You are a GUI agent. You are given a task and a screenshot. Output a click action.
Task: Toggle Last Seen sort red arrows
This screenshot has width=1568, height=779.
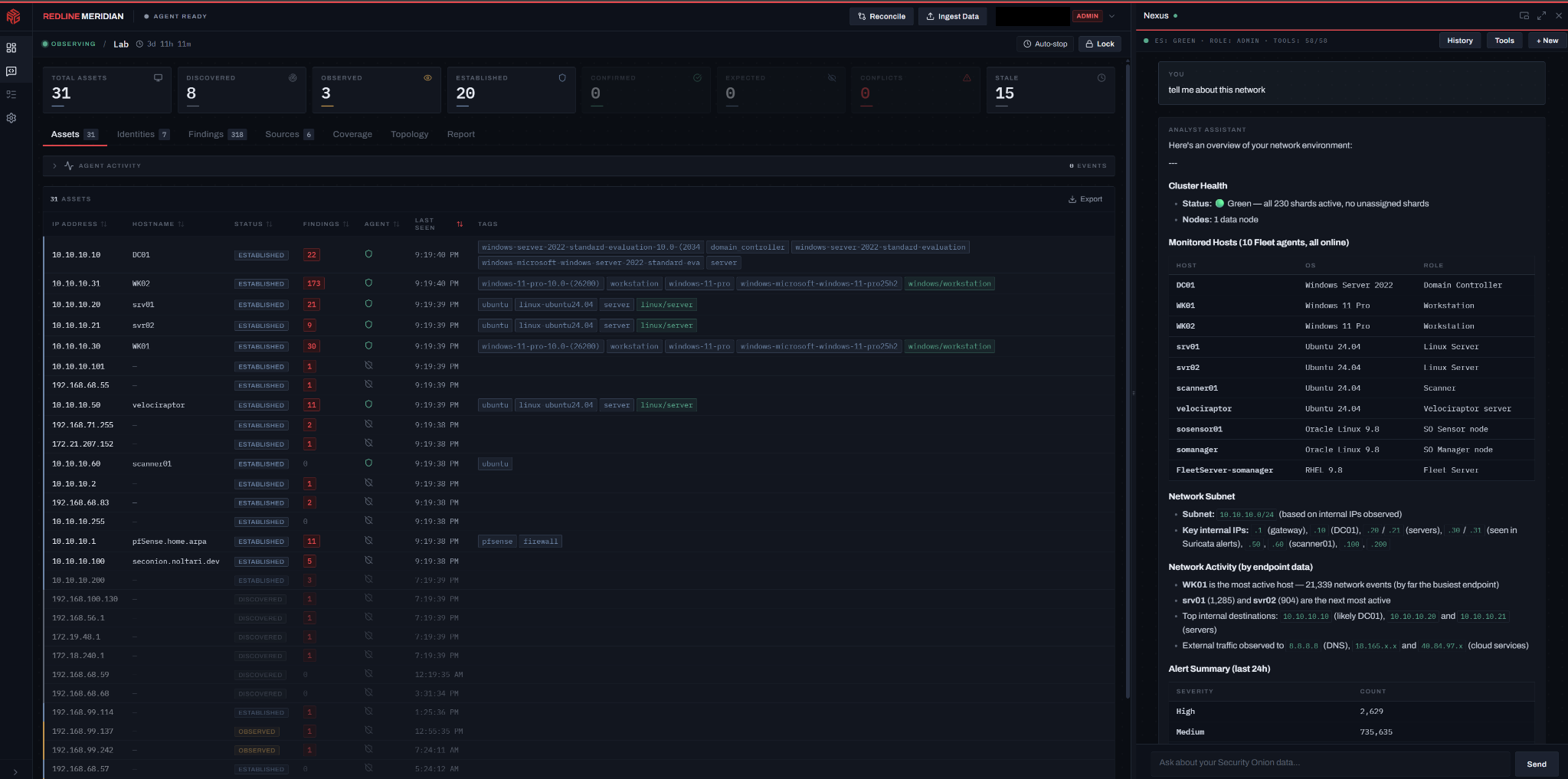460,224
